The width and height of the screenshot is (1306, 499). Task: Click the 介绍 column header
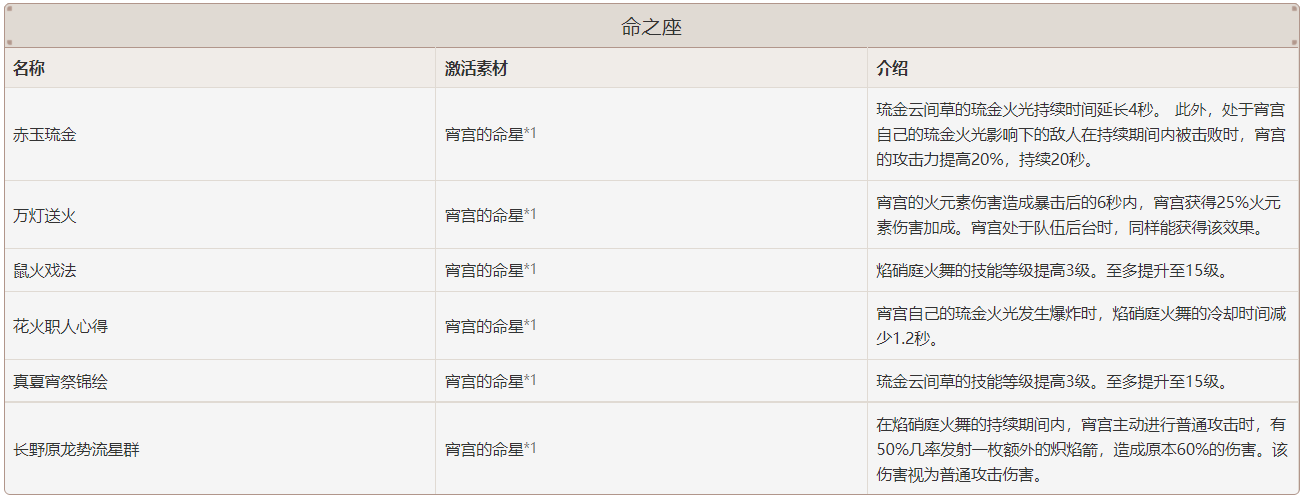[x=892, y=68]
